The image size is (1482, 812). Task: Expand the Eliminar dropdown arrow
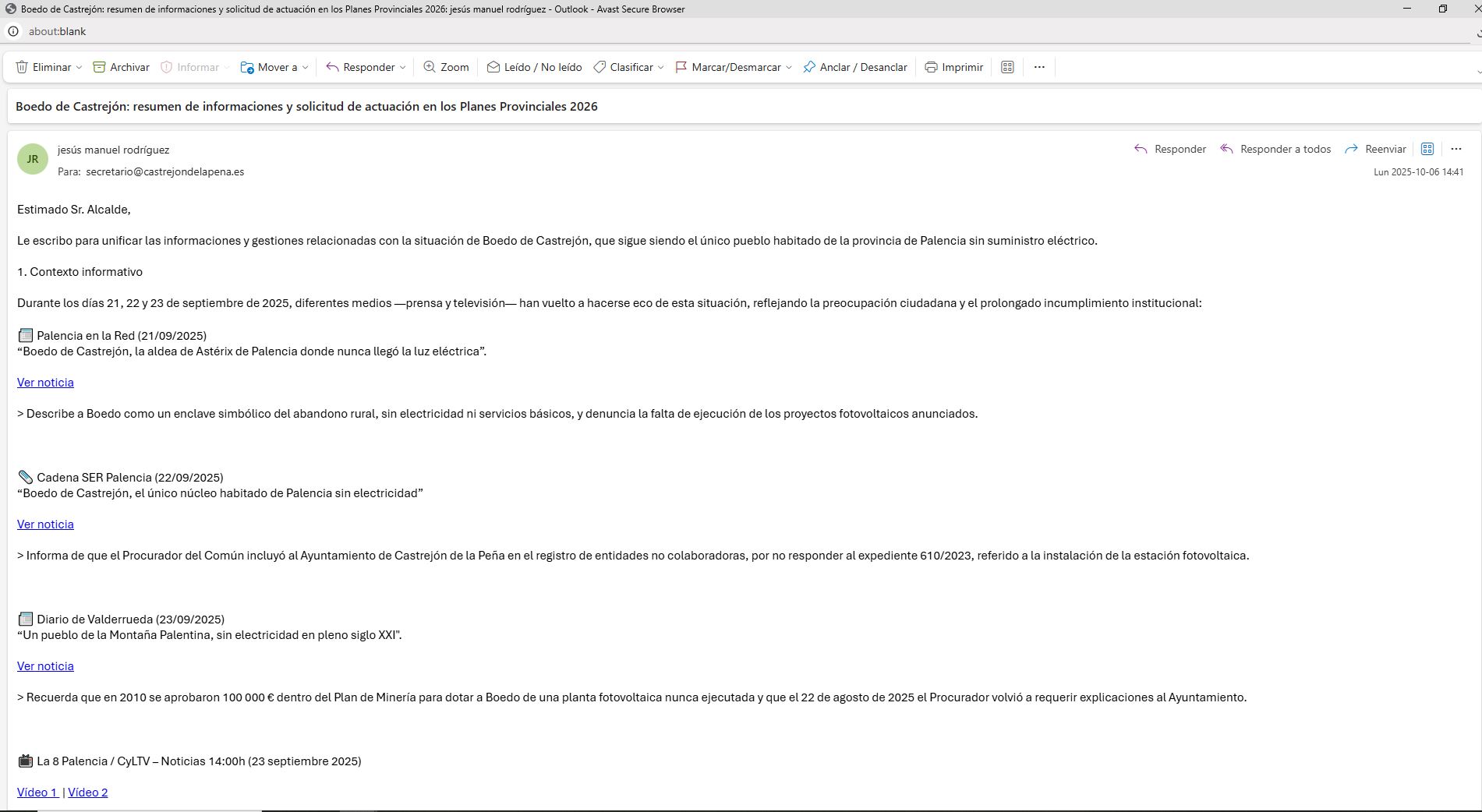click(x=79, y=68)
